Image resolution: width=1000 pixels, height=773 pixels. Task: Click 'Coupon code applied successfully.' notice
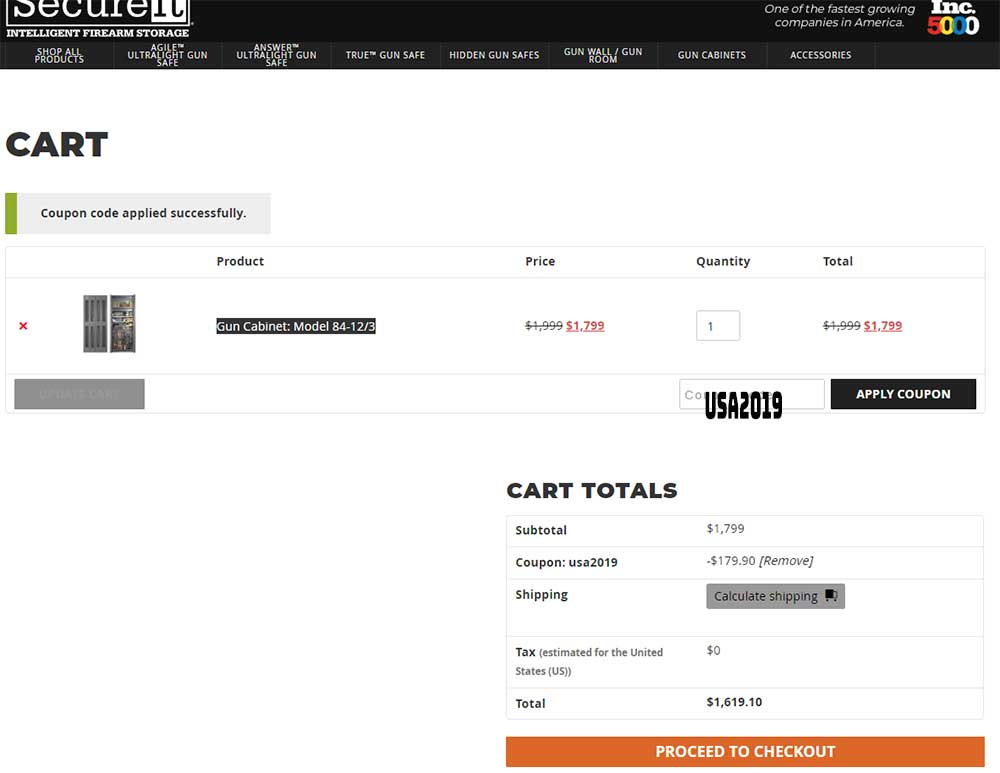coord(138,213)
